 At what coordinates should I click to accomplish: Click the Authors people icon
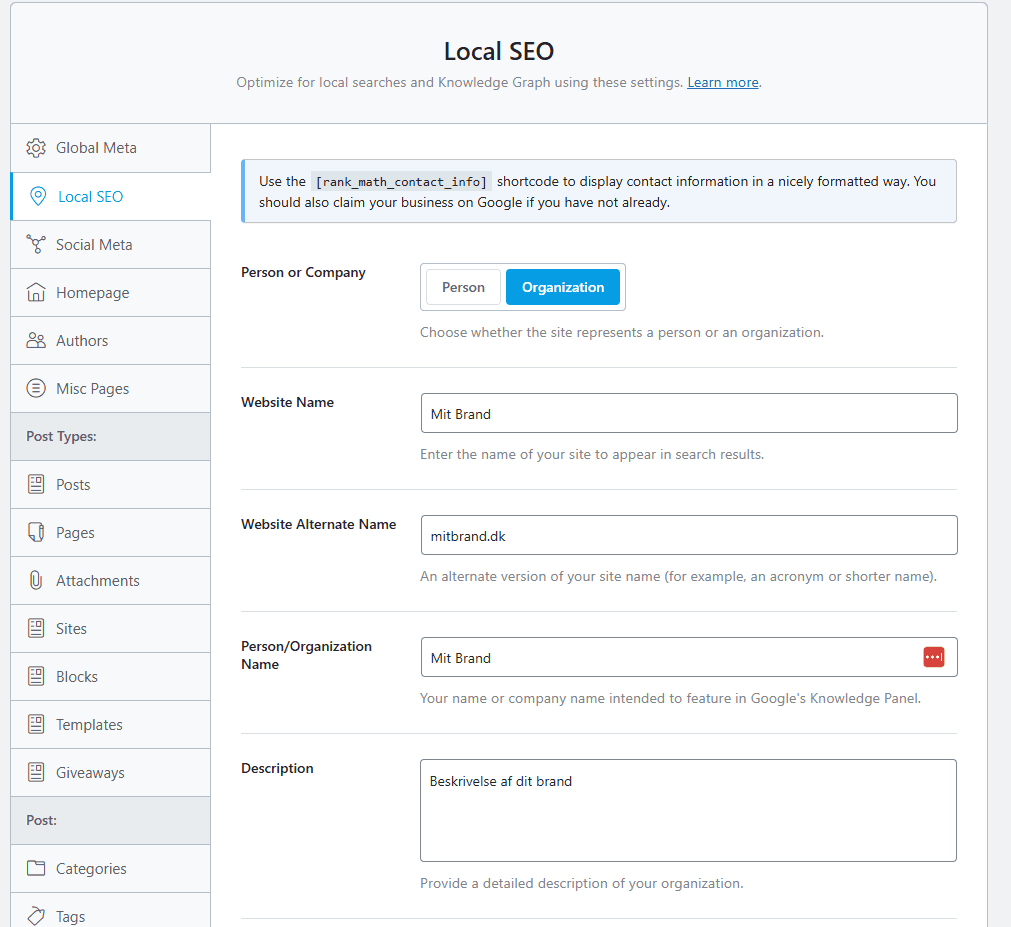(x=36, y=341)
